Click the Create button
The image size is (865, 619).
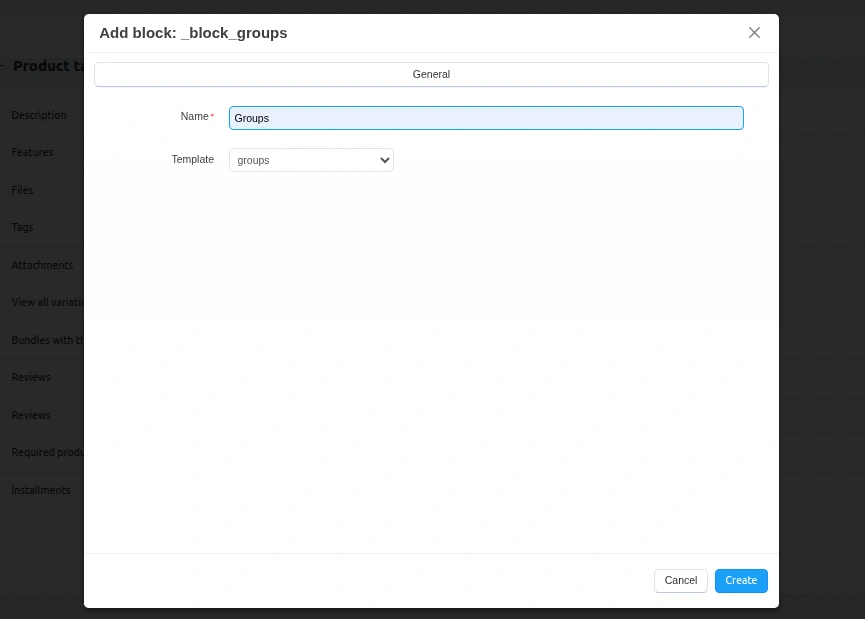(x=741, y=581)
